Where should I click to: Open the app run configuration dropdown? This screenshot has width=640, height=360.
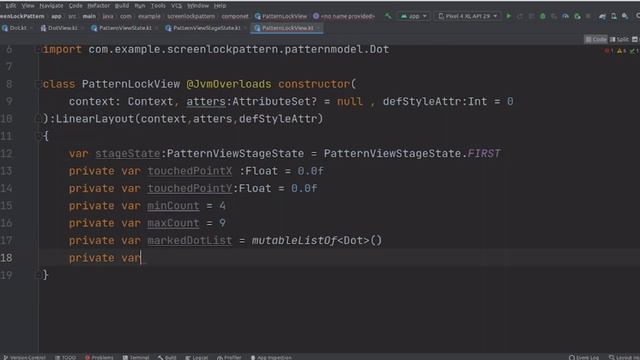[413, 16]
